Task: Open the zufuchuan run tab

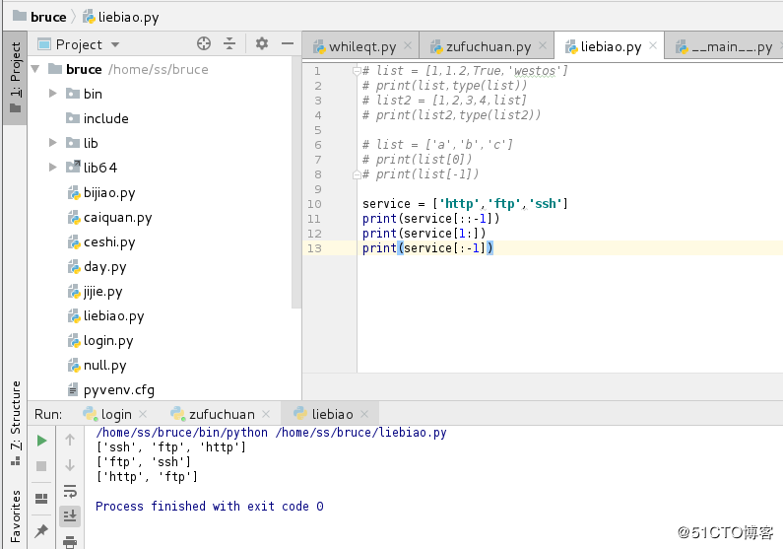Action: pyautogui.click(x=222, y=414)
